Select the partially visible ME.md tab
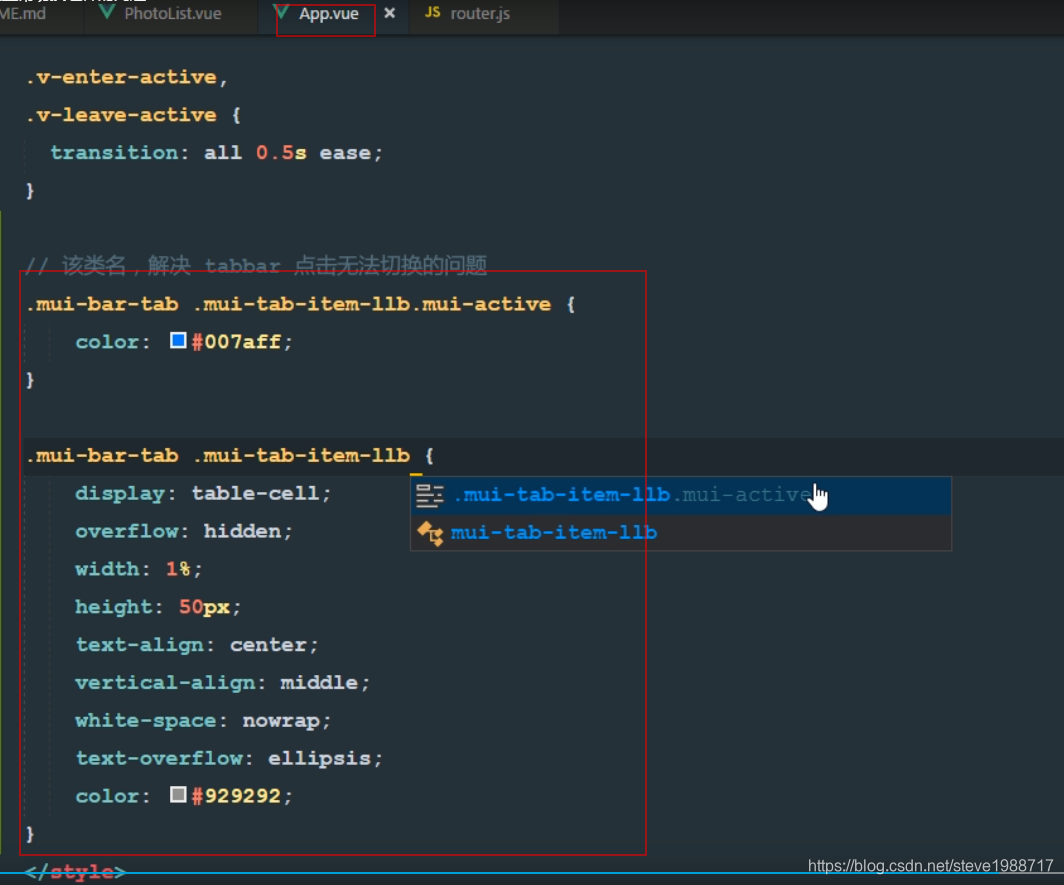 [24, 14]
